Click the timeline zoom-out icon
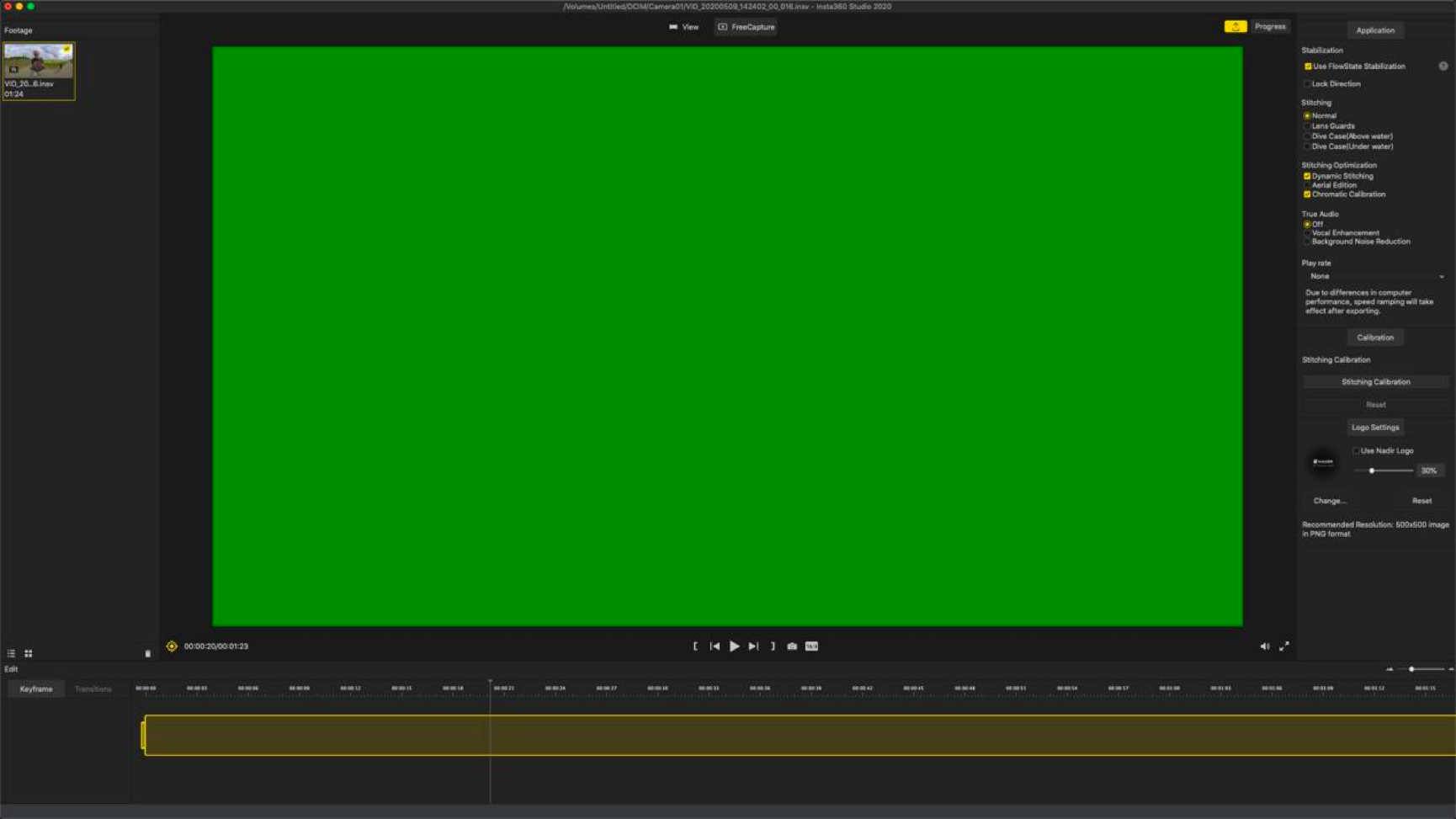The height and width of the screenshot is (819, 1456). pyautogui.click(x=1390, y=669)
